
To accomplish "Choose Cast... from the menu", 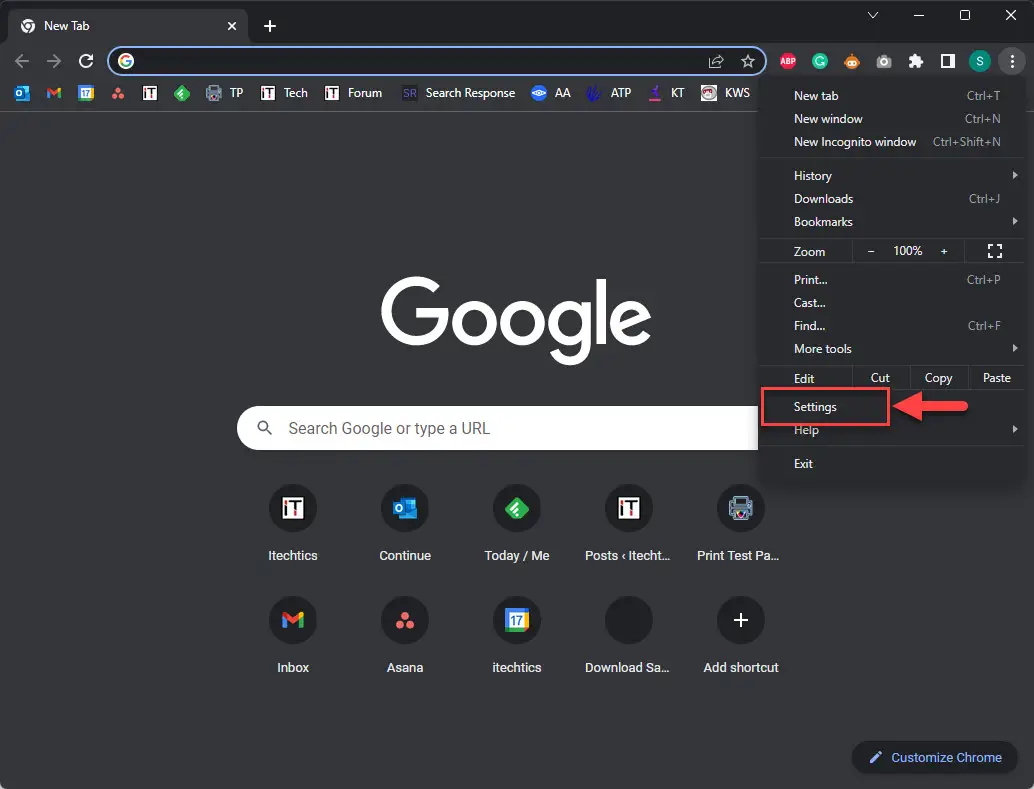I will [892, 303].
